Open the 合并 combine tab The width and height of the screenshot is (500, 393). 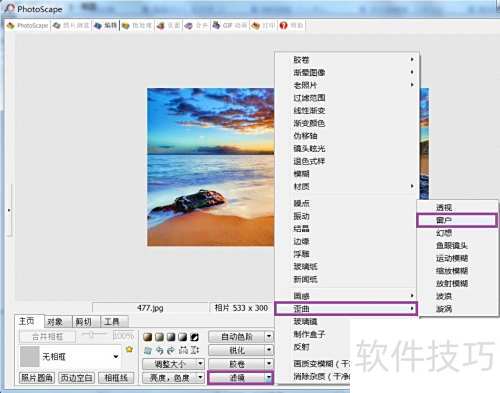tap(196, 25)
